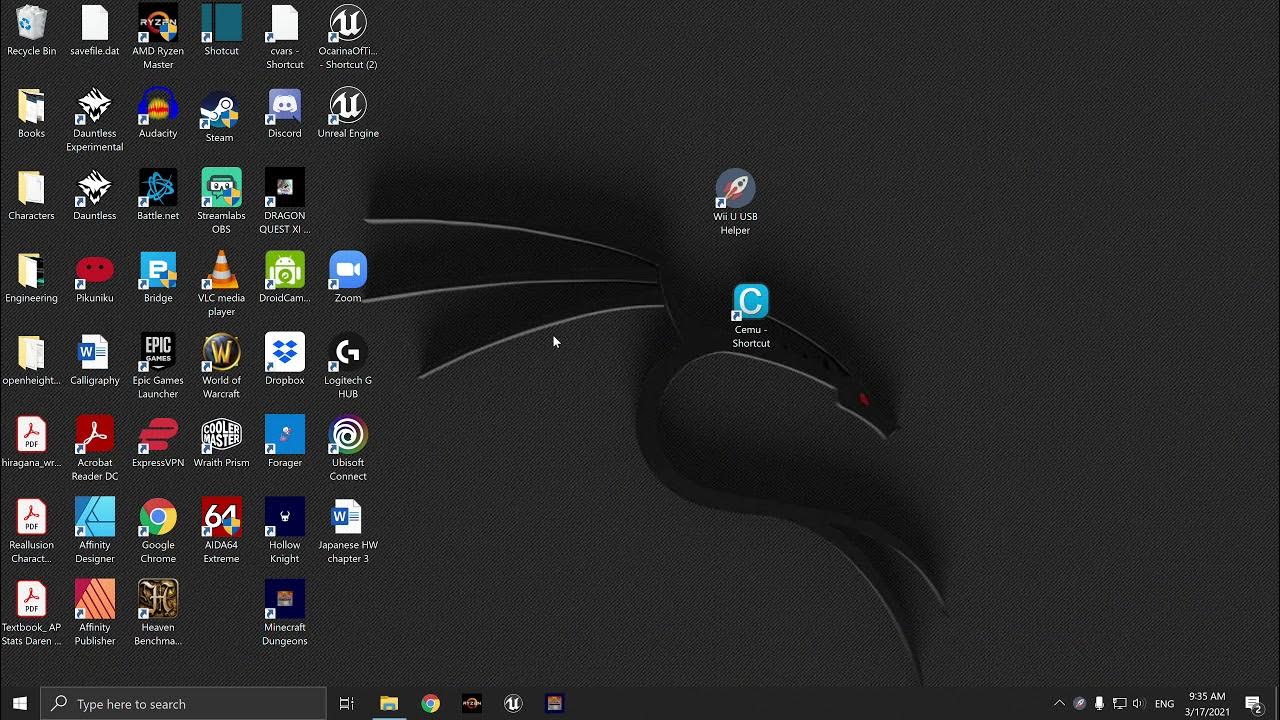The image size is (1280, 720).
Task: Select the Discord desktop icon
Action: 285,113
